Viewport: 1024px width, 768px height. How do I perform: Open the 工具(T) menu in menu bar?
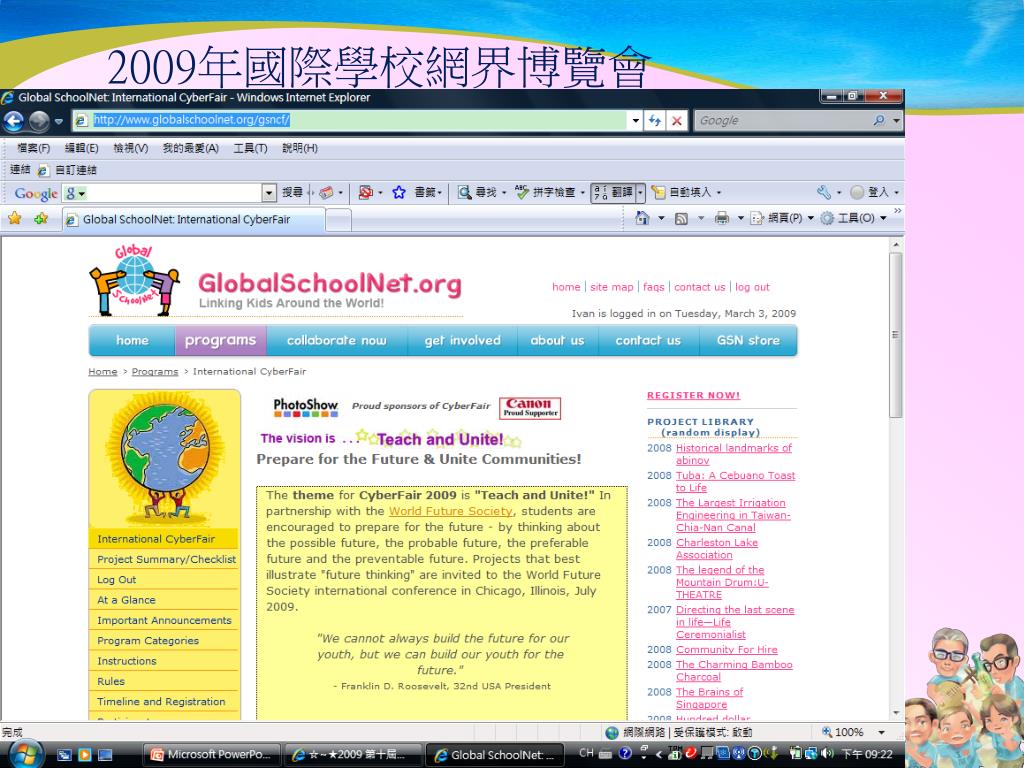(251, 148)
